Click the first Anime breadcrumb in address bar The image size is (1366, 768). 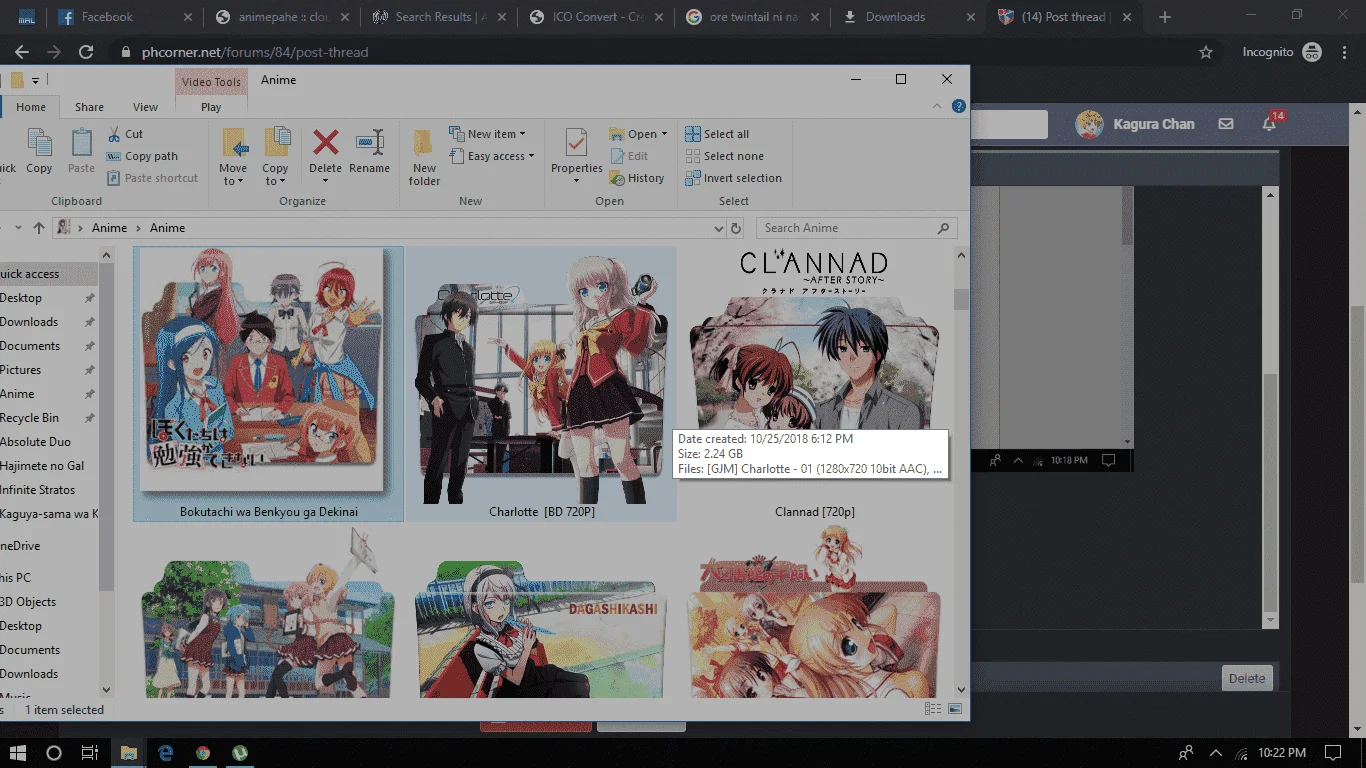pyautogui.click(x=109, y=228)
